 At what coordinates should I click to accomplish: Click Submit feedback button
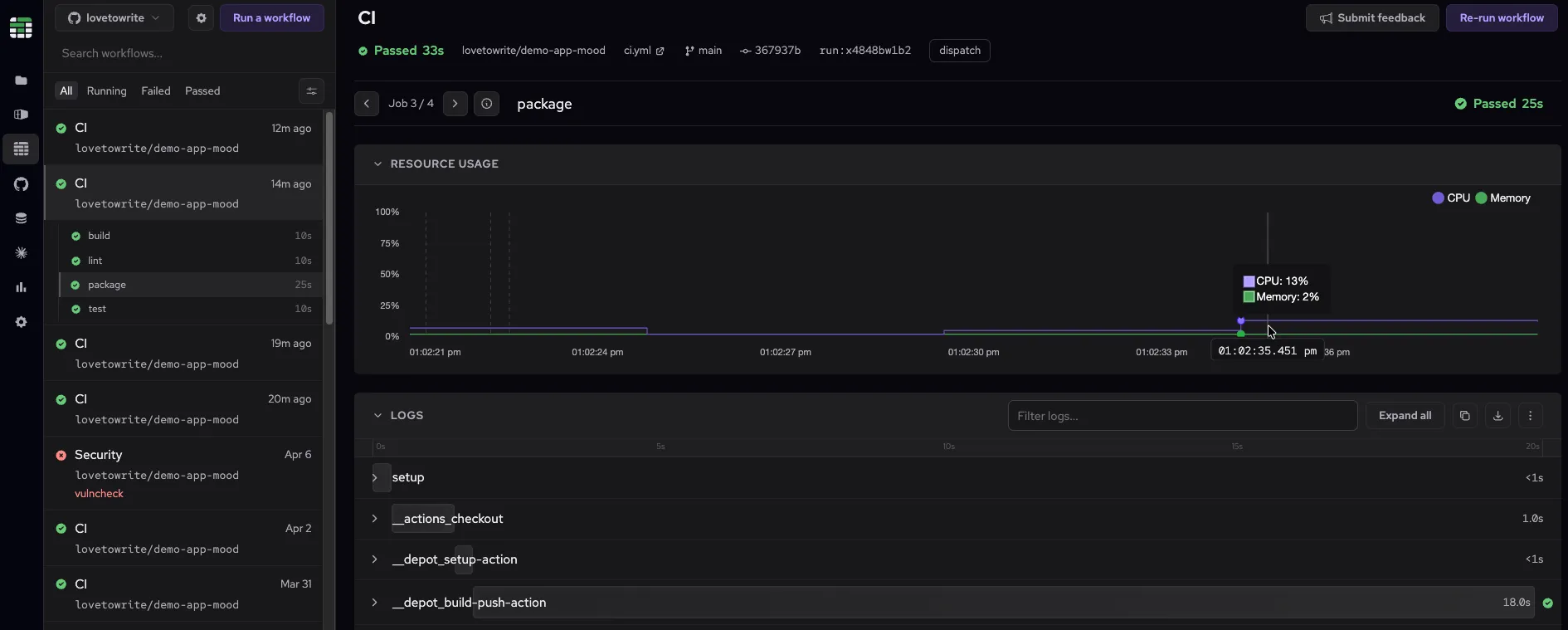click(1372, 17)
